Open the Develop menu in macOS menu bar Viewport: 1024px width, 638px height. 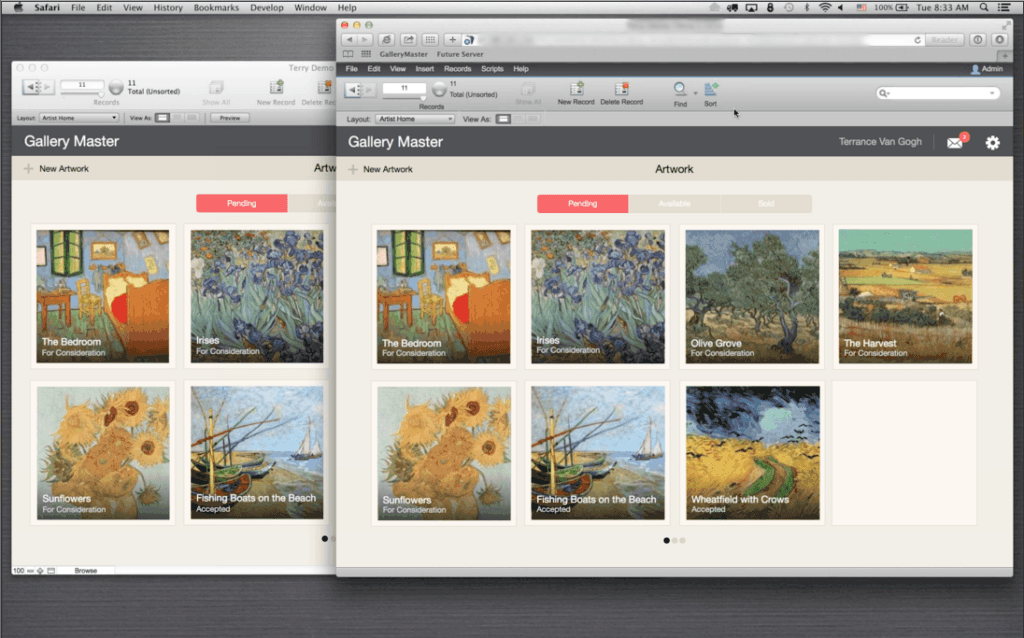(x=266, y=8)
